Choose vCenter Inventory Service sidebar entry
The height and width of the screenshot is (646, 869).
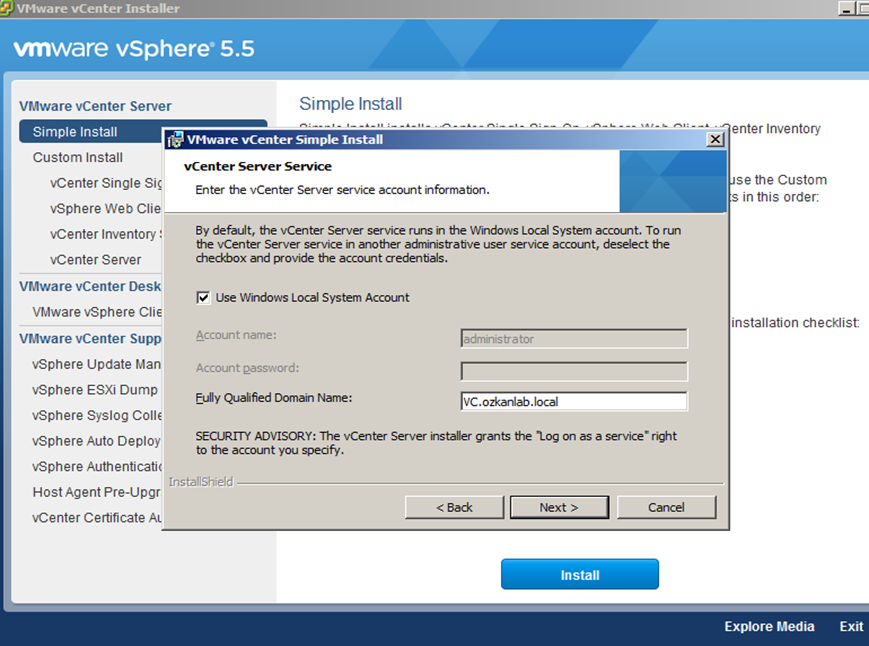105,234
